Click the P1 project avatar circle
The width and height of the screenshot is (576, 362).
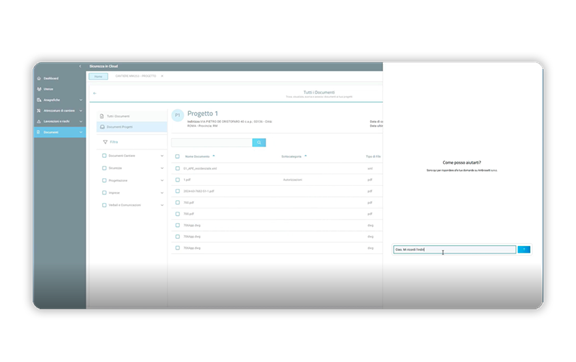point(177,115)
